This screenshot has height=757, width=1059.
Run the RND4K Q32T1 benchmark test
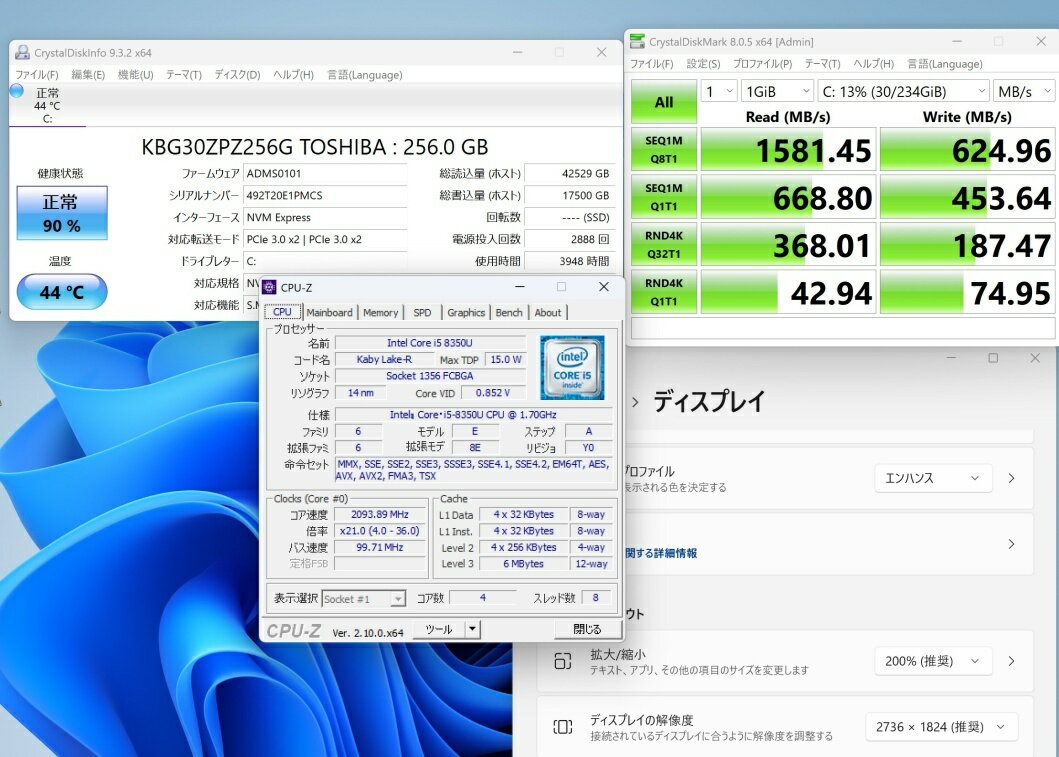[x=664, y=244]
